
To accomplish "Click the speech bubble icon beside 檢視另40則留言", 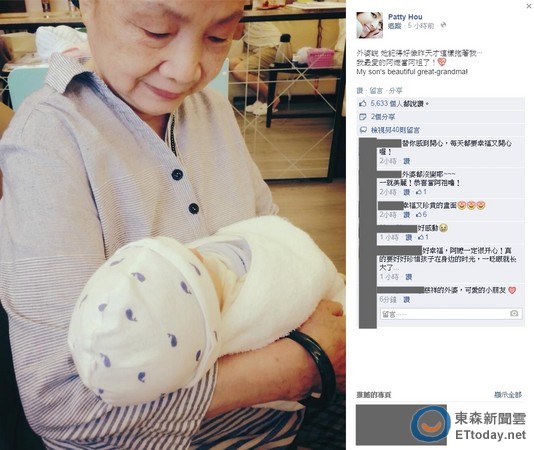I will coord(363,130).
